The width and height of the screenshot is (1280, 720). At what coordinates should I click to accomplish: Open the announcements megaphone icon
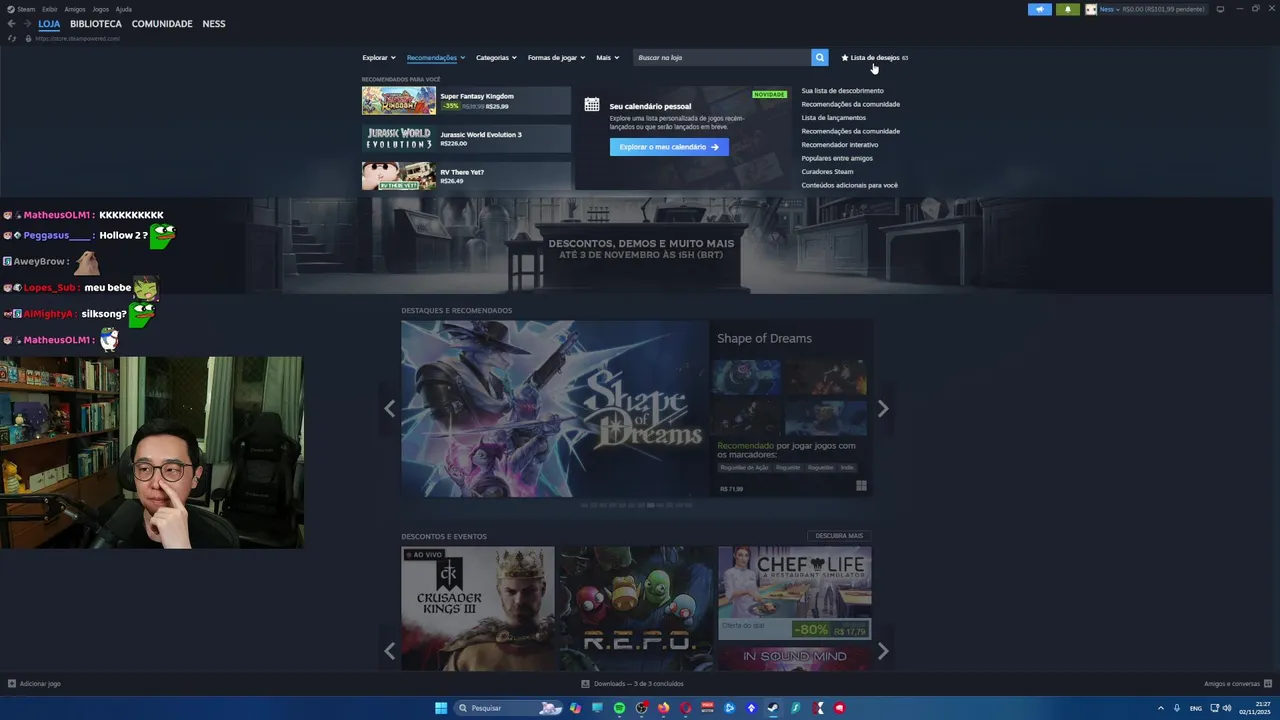click(x=1039, y=9)
